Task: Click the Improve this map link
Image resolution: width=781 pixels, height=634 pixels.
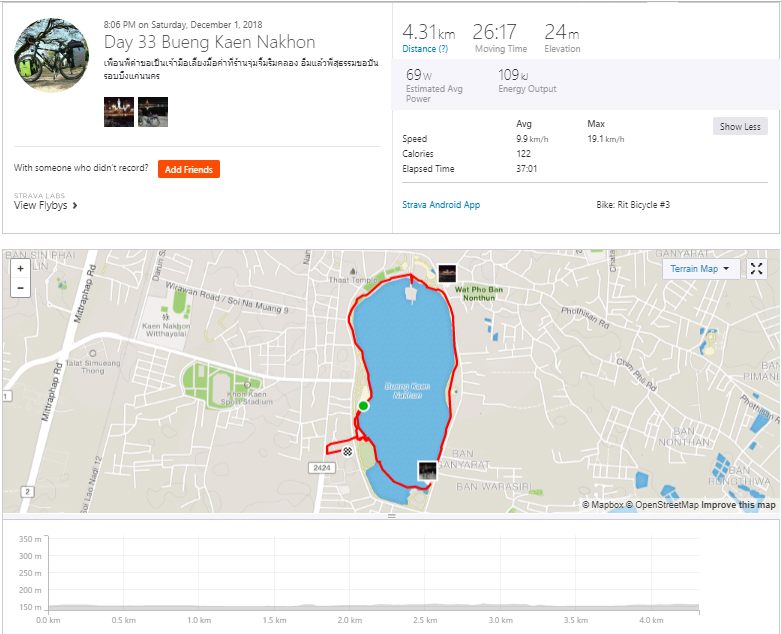Action: pyautogui.click(x=738, y=505)
